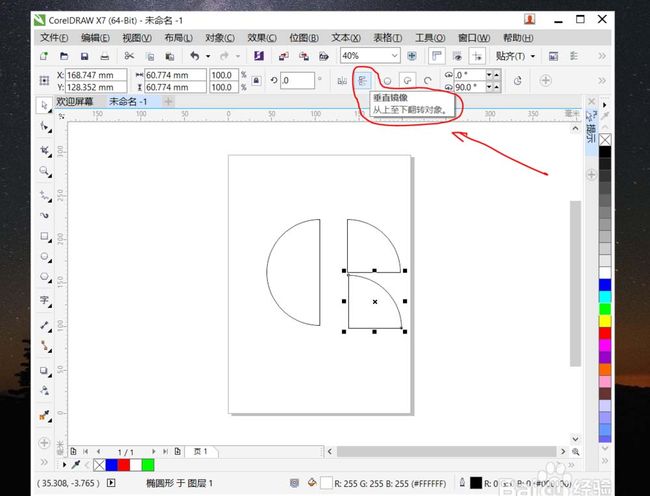The image size is (650, 496).
Task: Click the Paste icon in toolbar
Action: [x=170, y=56]
